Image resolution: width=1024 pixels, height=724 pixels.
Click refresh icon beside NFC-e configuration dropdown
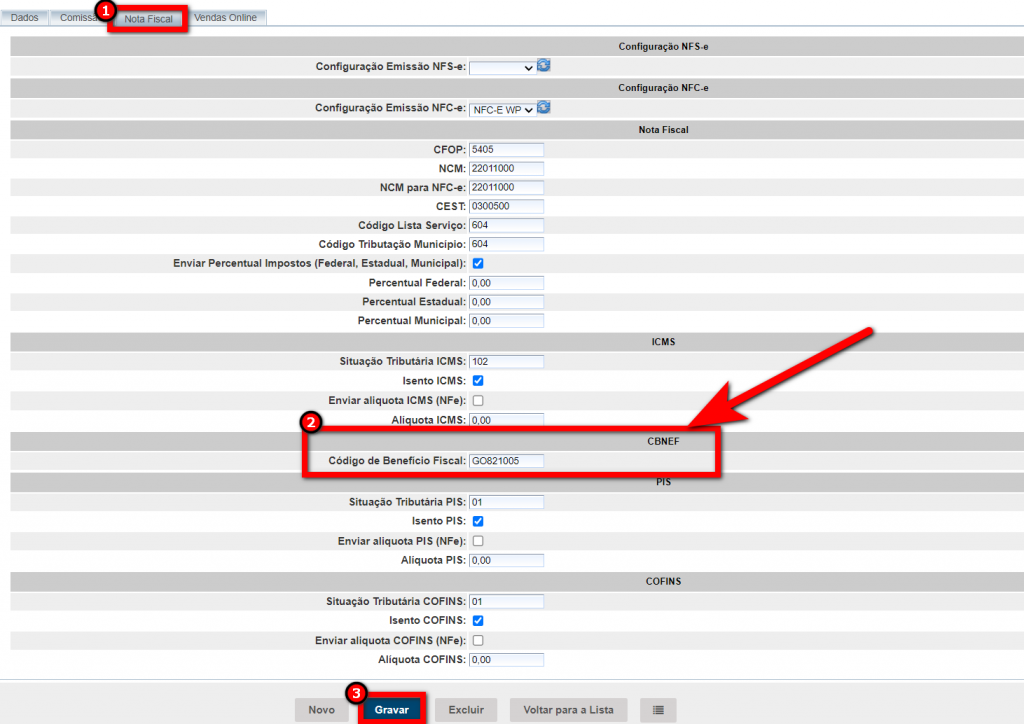tap(544, 108)
